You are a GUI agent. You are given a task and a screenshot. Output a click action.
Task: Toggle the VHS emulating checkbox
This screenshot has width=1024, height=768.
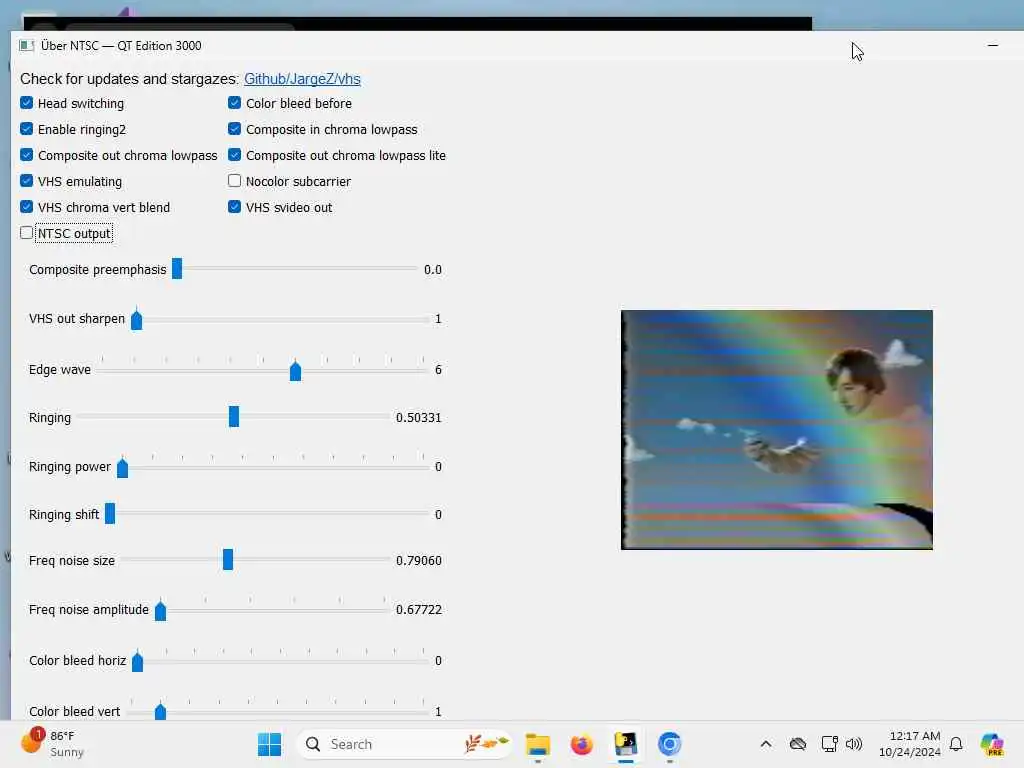click(x=26, y=181)
